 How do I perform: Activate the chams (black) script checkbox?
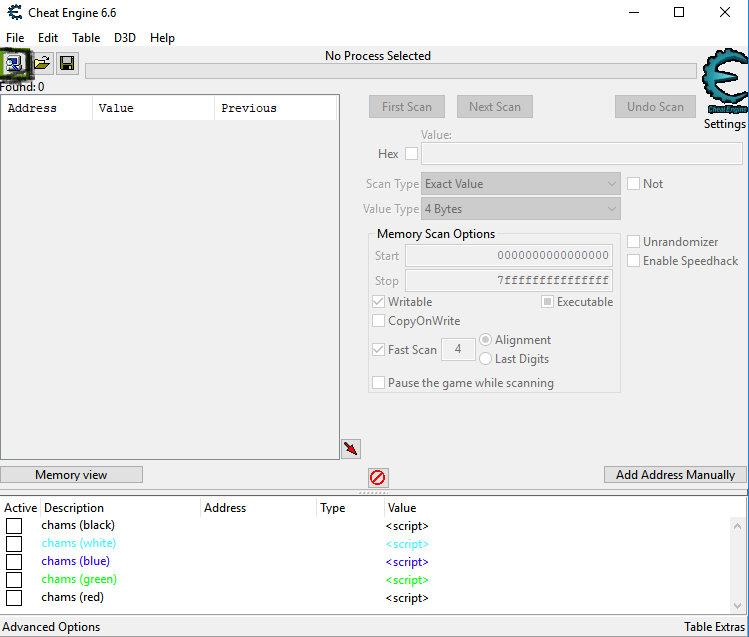click(14, 526)
